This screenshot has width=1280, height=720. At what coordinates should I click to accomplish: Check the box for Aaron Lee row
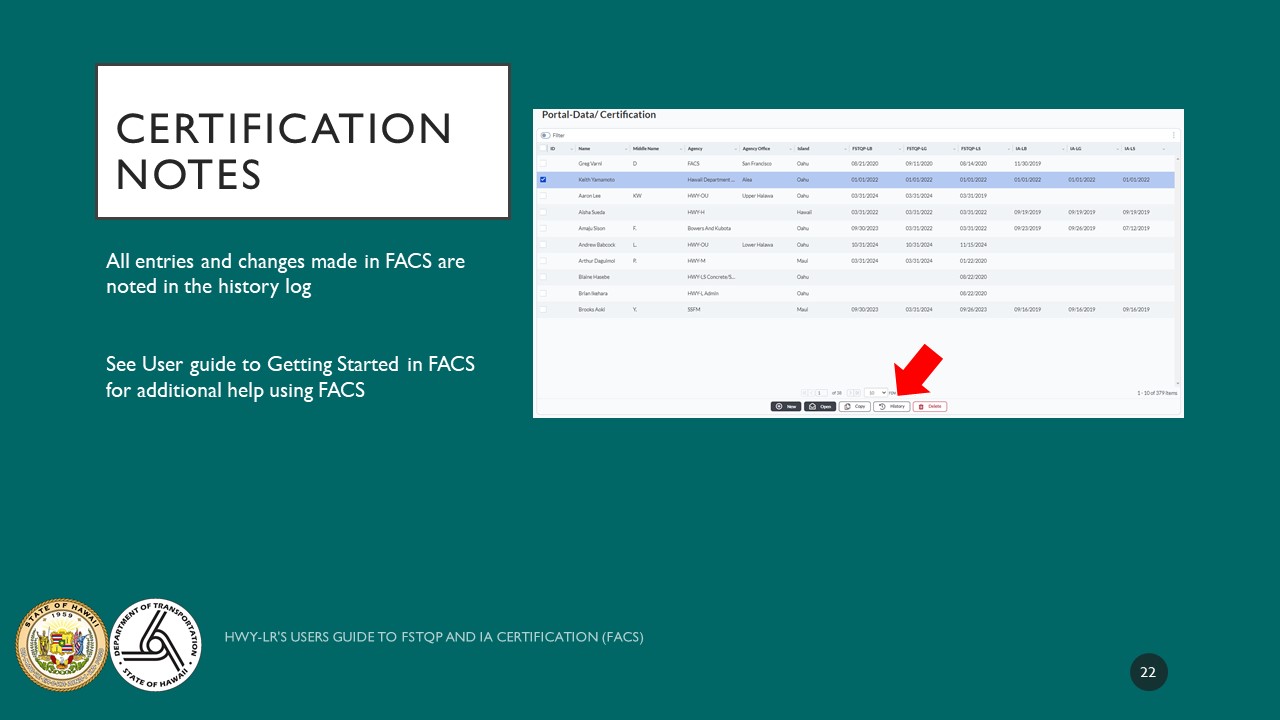point(543,196)
